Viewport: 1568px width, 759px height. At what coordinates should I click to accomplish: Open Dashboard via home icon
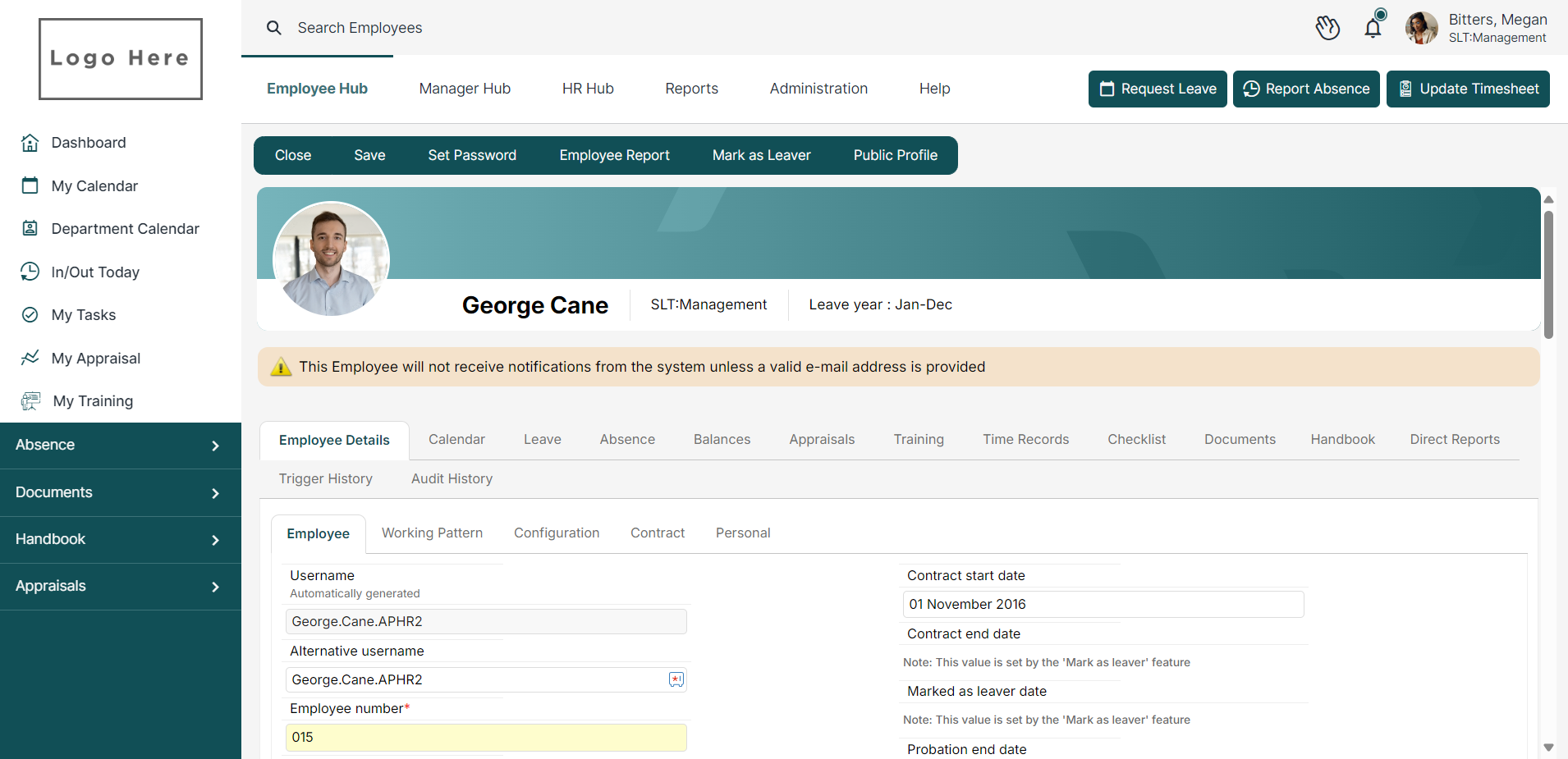click(30, 143)
